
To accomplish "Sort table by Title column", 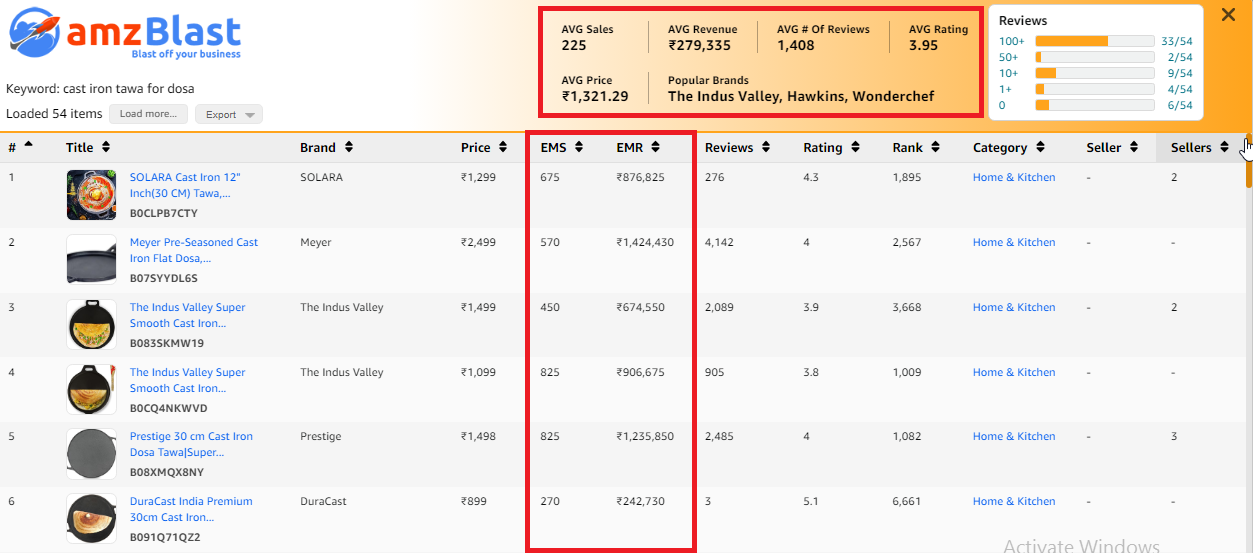I will point(106,147).
